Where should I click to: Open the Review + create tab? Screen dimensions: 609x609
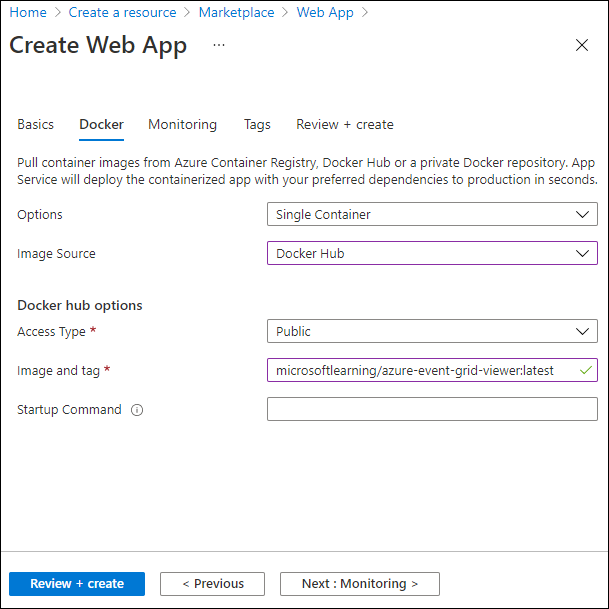coord(345,124)
